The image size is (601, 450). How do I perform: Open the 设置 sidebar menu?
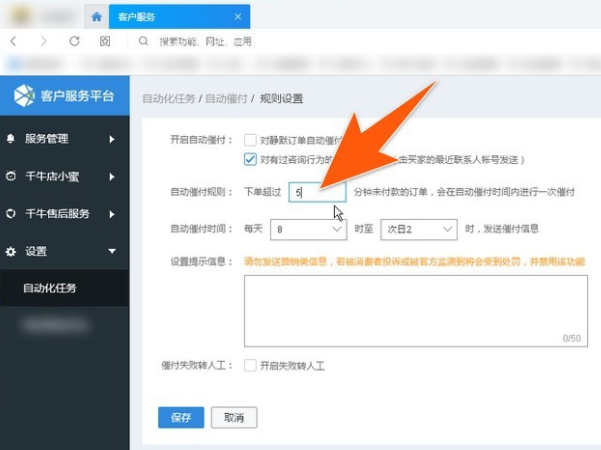tap(64, 251)
